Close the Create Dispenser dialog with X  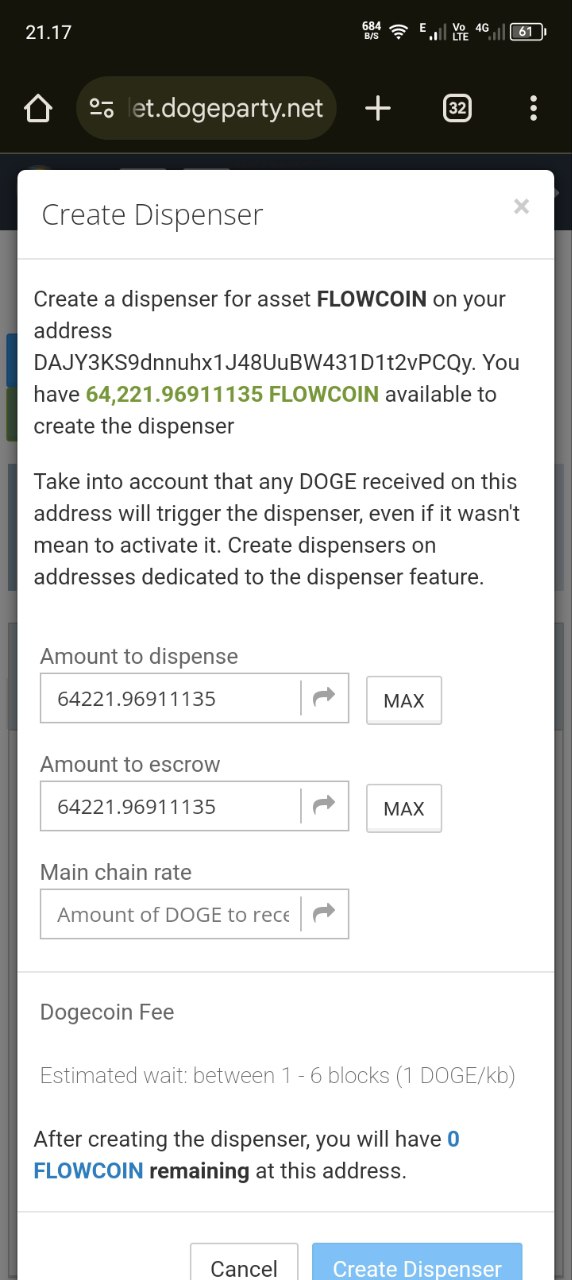click(521, 206)
